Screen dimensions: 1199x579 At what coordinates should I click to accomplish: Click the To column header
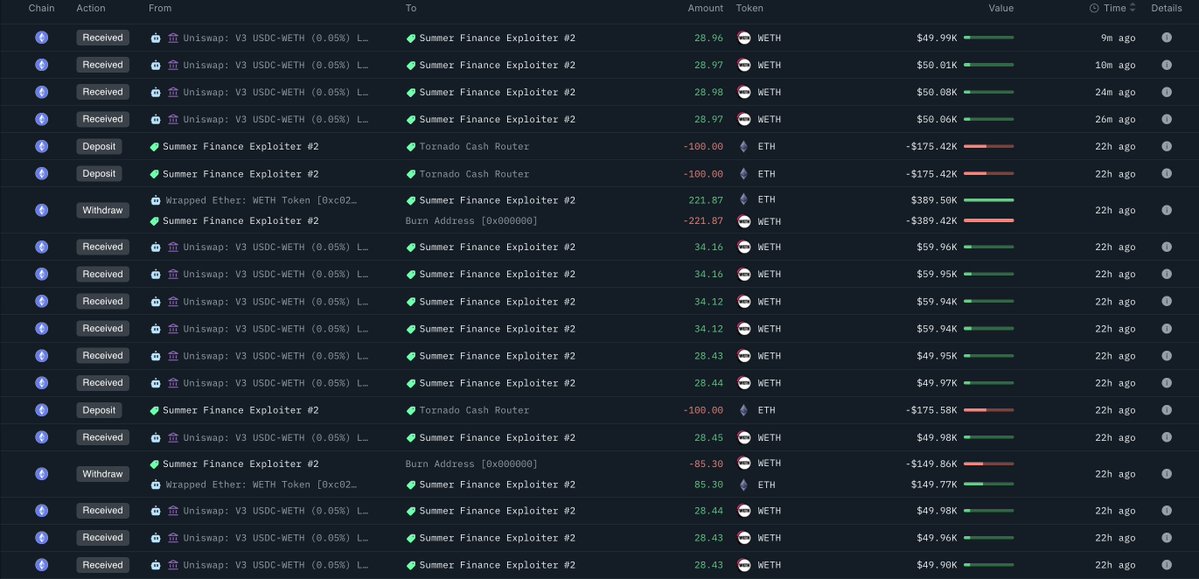(x=411, y=8)
